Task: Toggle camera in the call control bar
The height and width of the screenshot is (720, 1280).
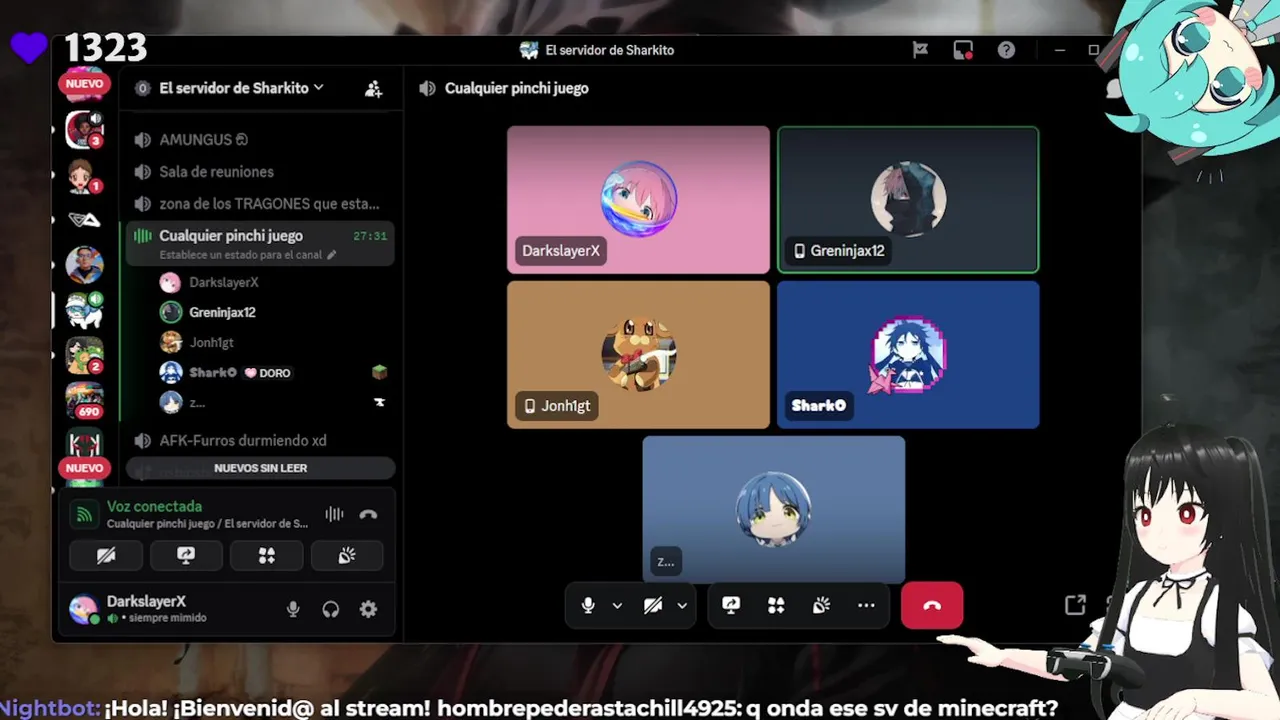Action: pyautogui.click(x=653, y=606)
